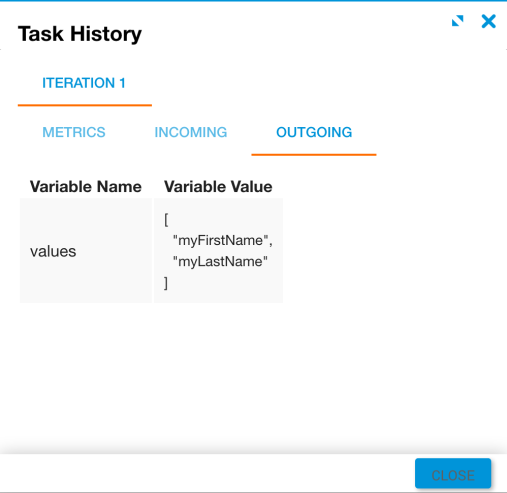This screenshot has width=507, height=493.
Task: Close the dialog with the X icon
Action: point(488,21)
